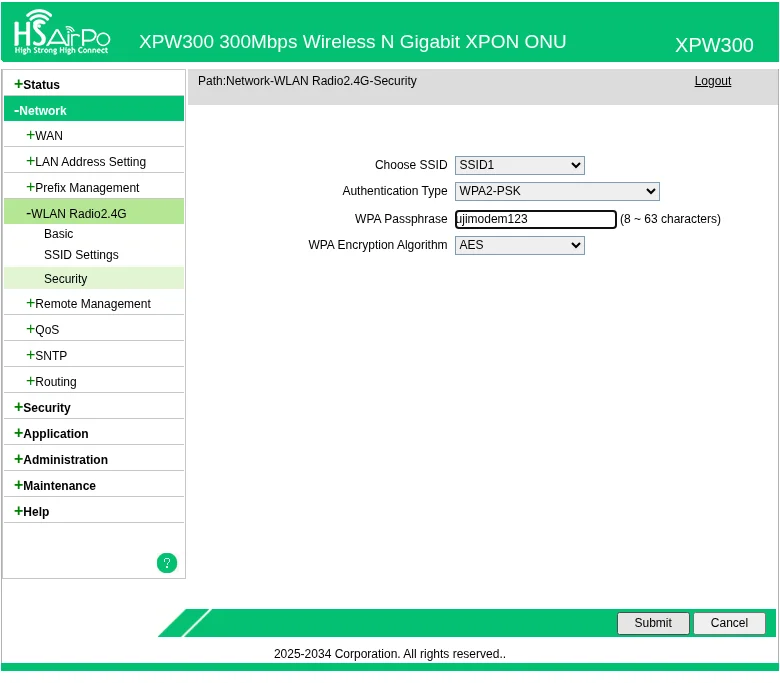Open the WPA Encryption Algorithm dropdown
The image size is (780, 683).
click(x=519, y=245)
